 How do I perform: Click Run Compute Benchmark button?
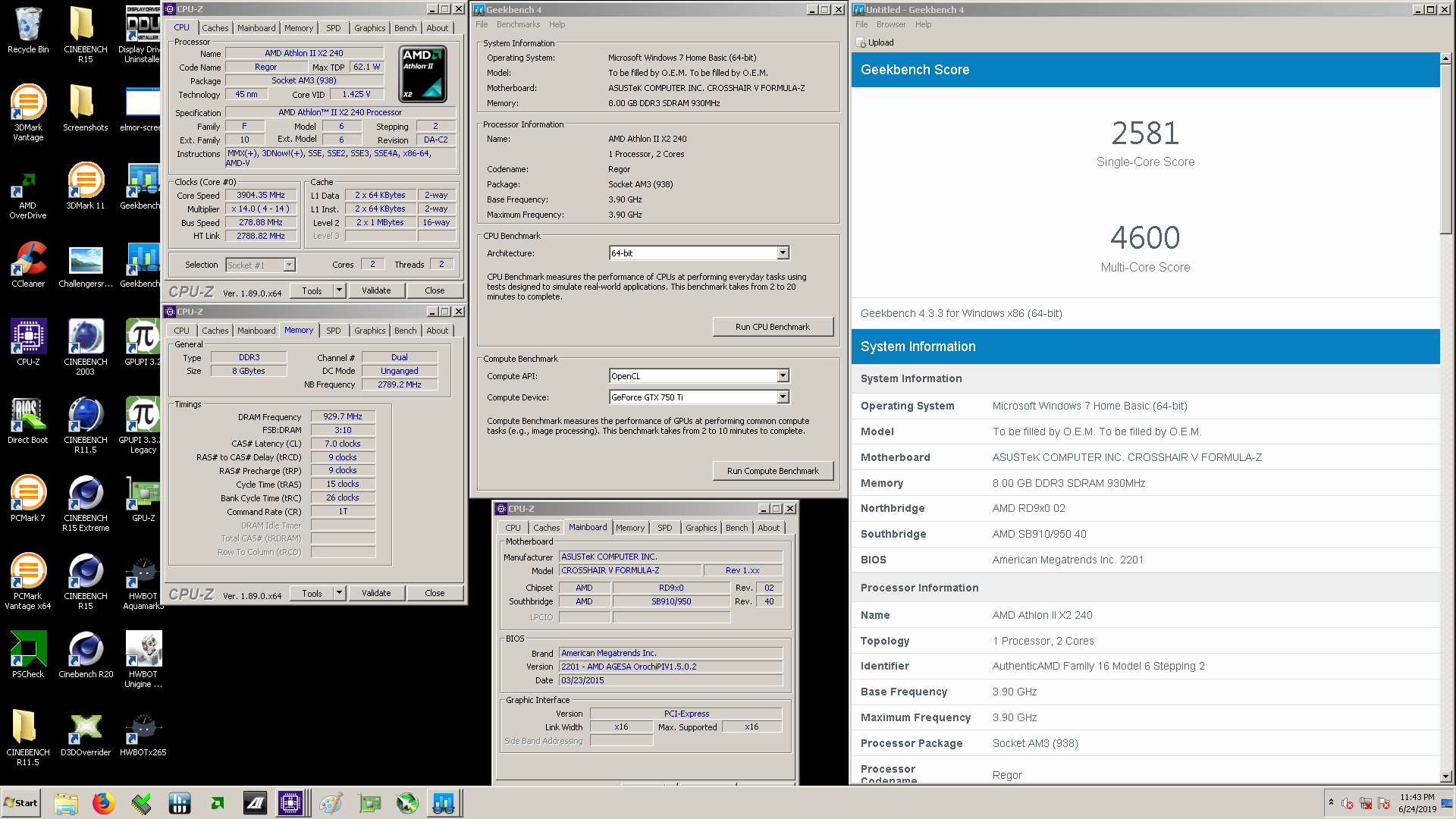pyautogui.click(x=773, y=471)
